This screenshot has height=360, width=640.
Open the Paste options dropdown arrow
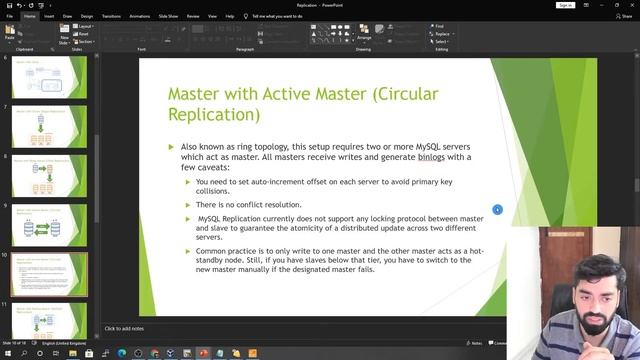tap(10, 42)
